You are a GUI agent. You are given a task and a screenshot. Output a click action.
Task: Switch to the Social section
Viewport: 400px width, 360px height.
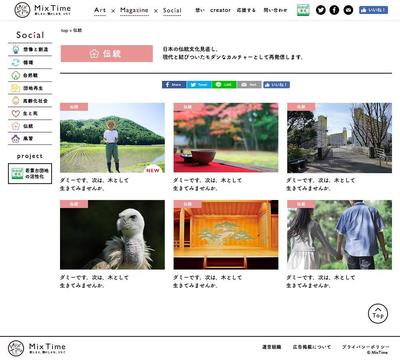click(x=172, y=11)
